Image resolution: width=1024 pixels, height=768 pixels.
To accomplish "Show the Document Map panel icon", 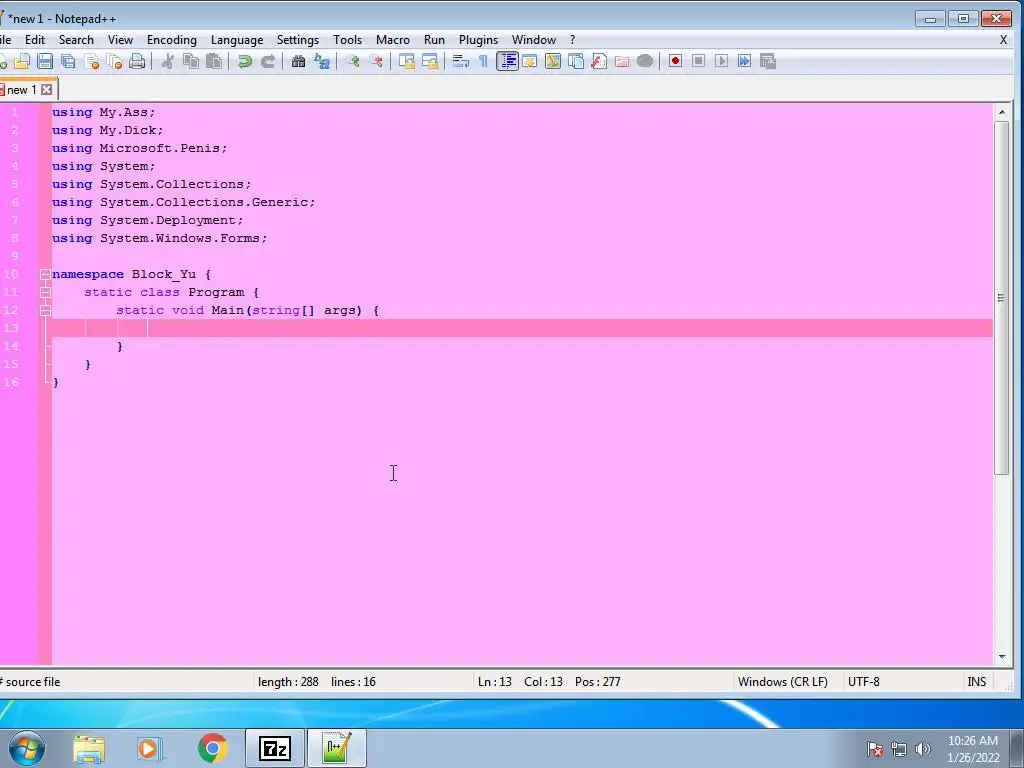I will [x=552, y=61].
